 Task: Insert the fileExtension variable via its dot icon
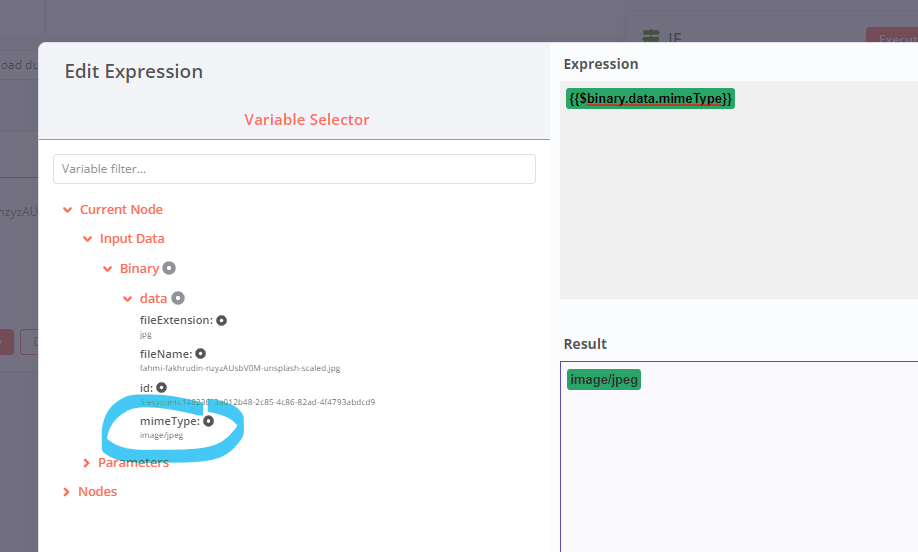[221, 321]
